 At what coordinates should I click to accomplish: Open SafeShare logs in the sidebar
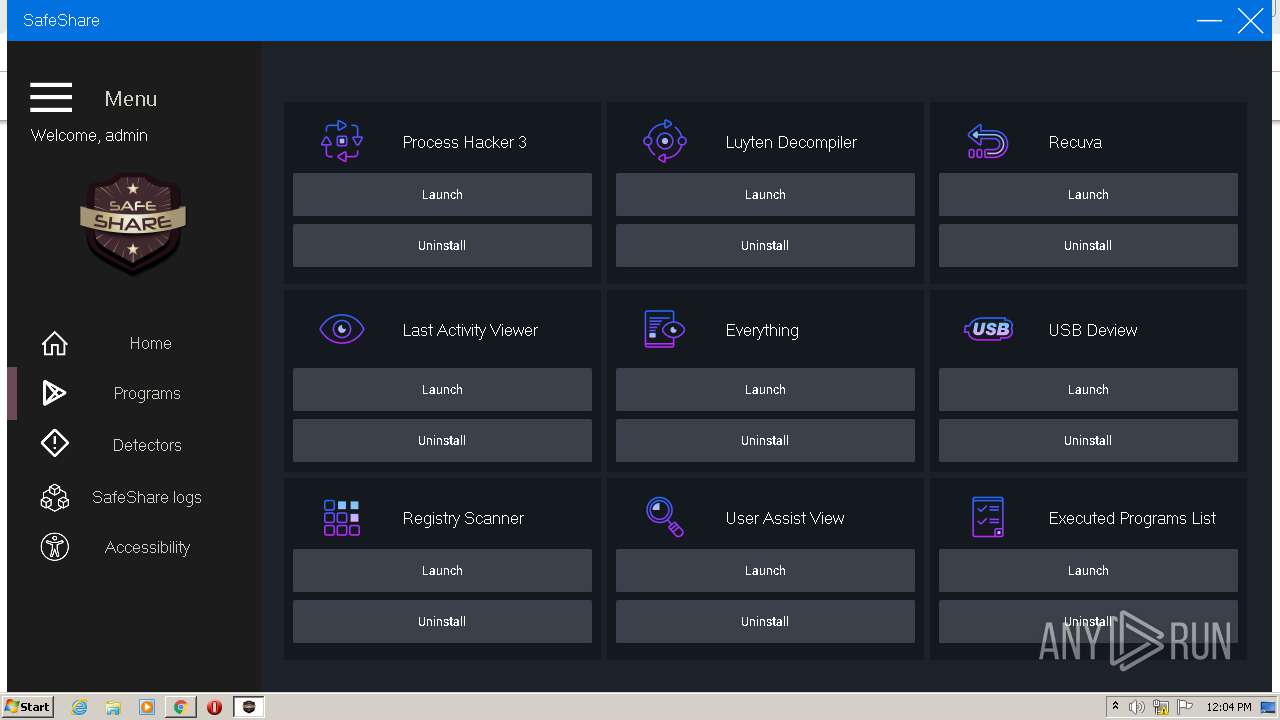[x=147, y=497]
